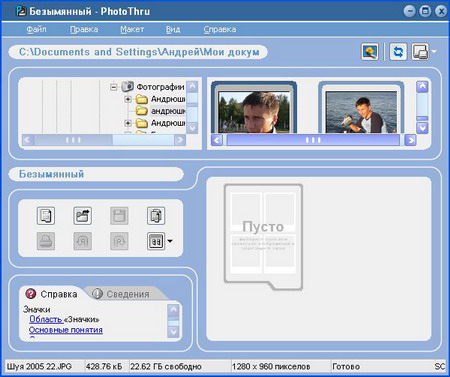The image size is (450, 377).
Task: Click status bar text Готово
Action: [x=346, y=366]
